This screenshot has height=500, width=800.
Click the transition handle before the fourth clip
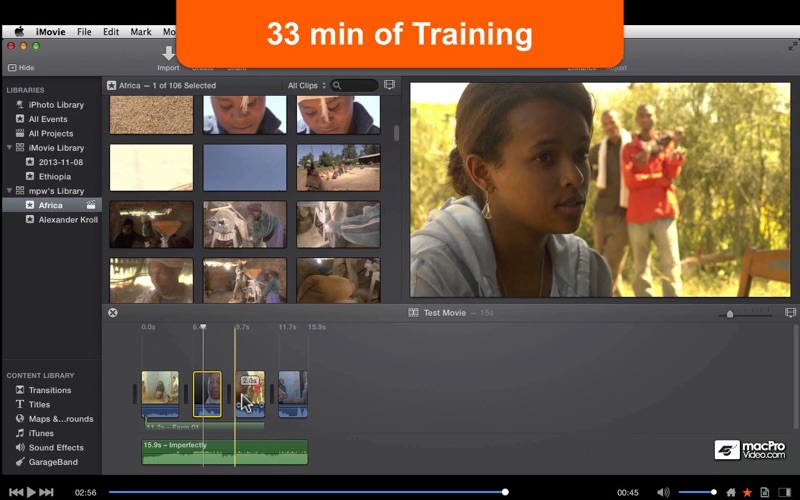tap(271, 394)
